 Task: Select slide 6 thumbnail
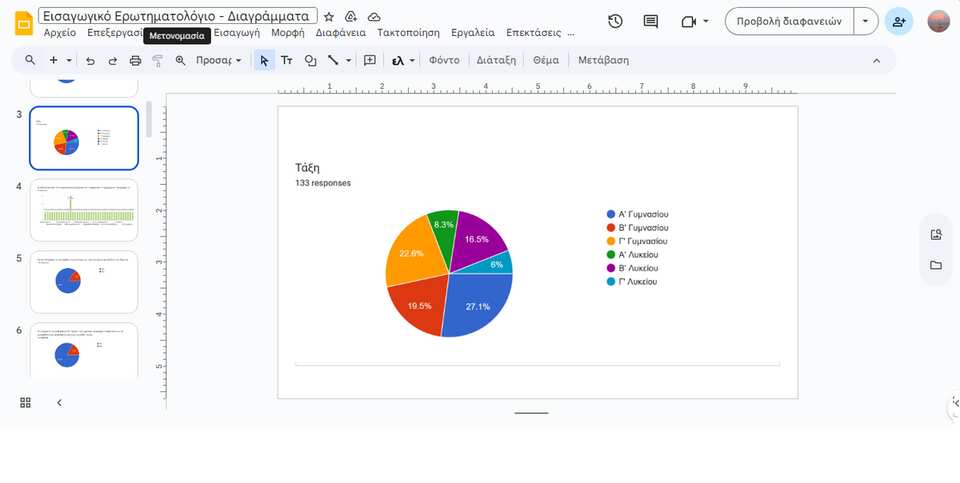(84, 351)
